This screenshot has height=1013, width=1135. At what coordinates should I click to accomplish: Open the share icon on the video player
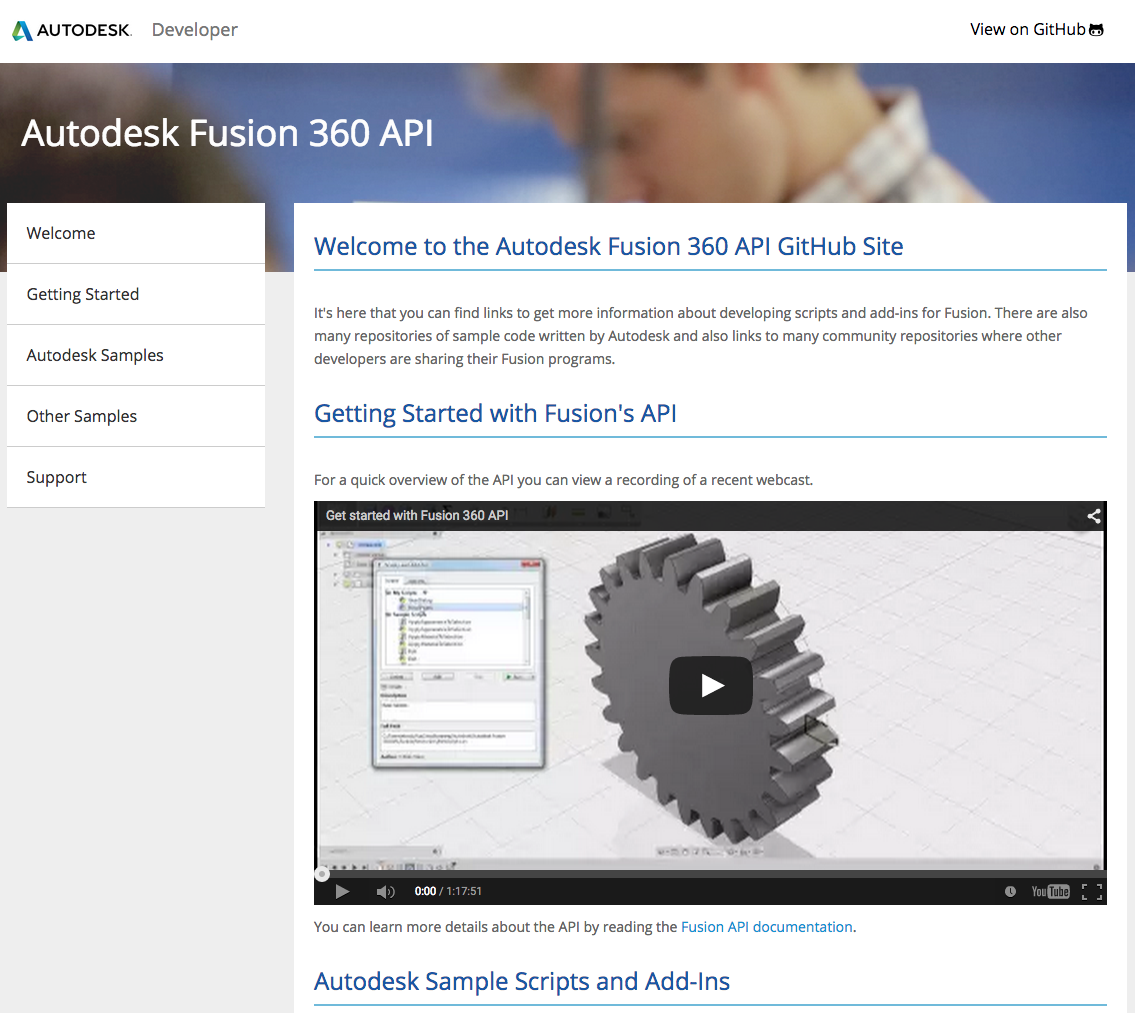click(x=1092, y=516)
